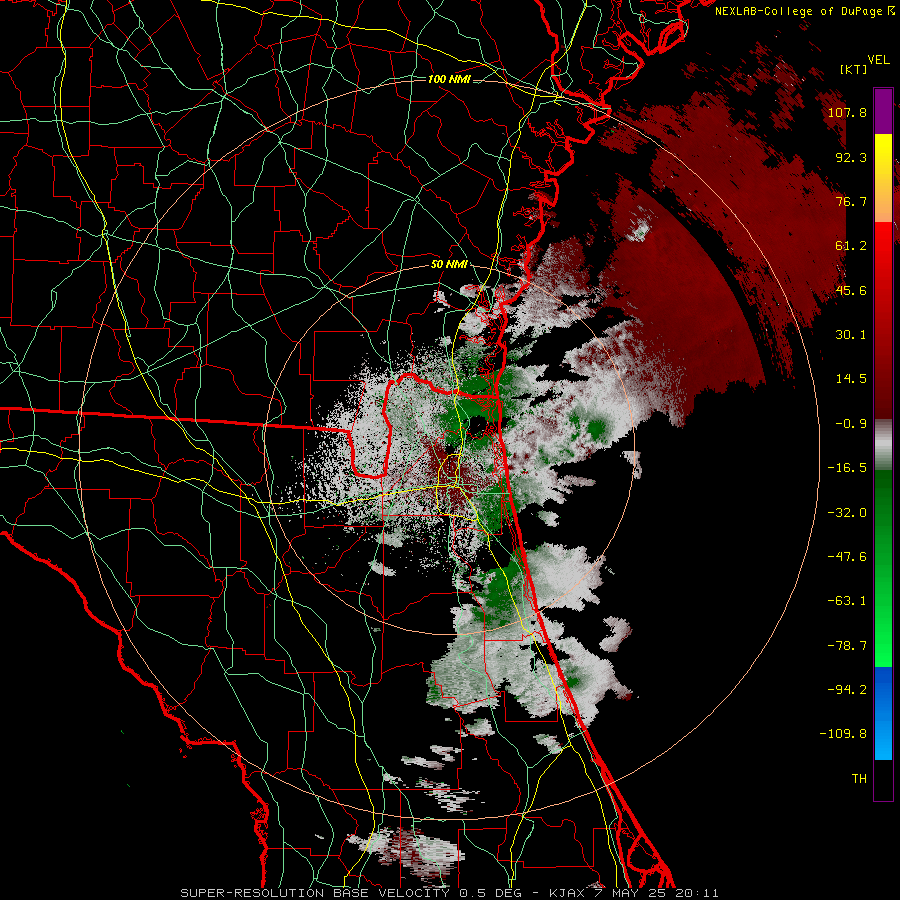Click the 61.2 legend value
Screen dimensions: 900x900
(x=851, y=246)
